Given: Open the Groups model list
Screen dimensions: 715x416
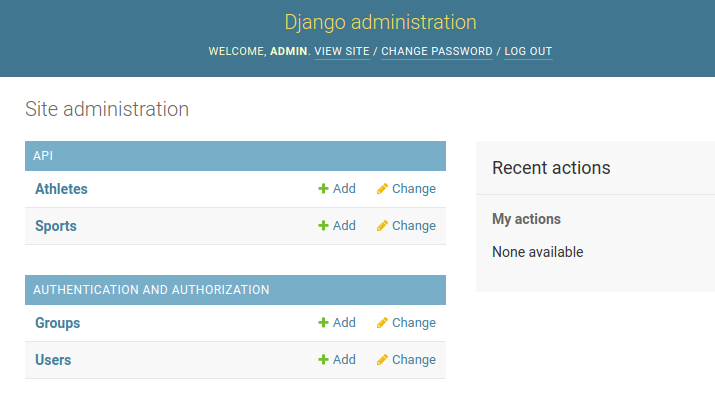Looking at the screenshot, I should 57,323.
